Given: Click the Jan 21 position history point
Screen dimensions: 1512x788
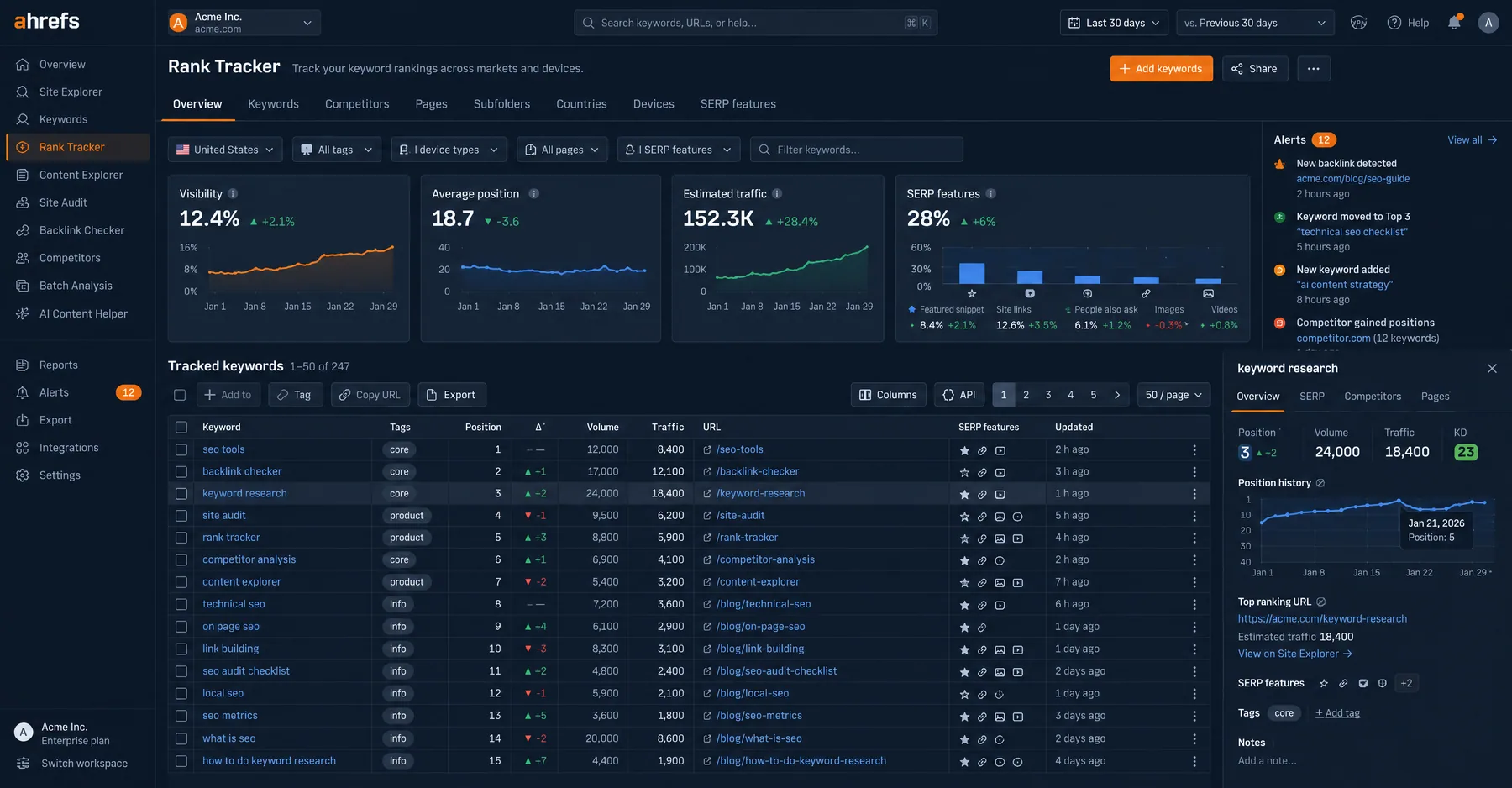Looking at the screenshot, I should 1399,501.
